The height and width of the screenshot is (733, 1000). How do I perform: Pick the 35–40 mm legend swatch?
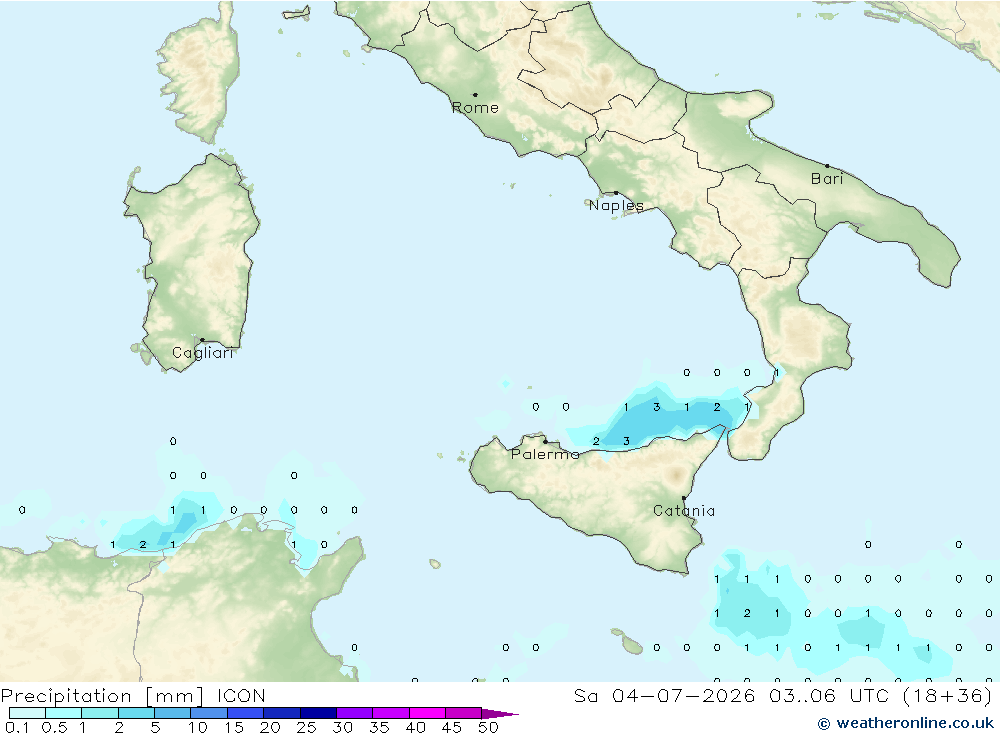click(391, 713)
